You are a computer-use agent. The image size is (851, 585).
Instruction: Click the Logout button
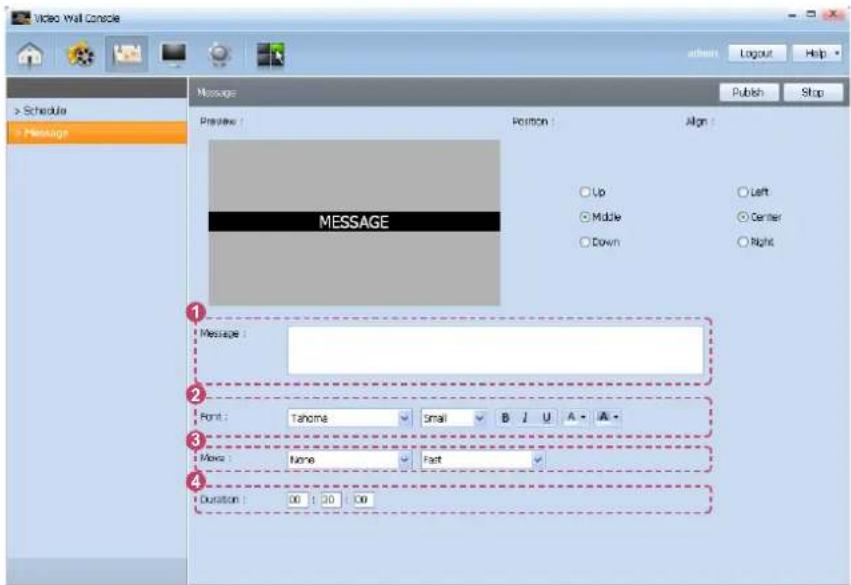pyautogui.click(x=756, y=53)
